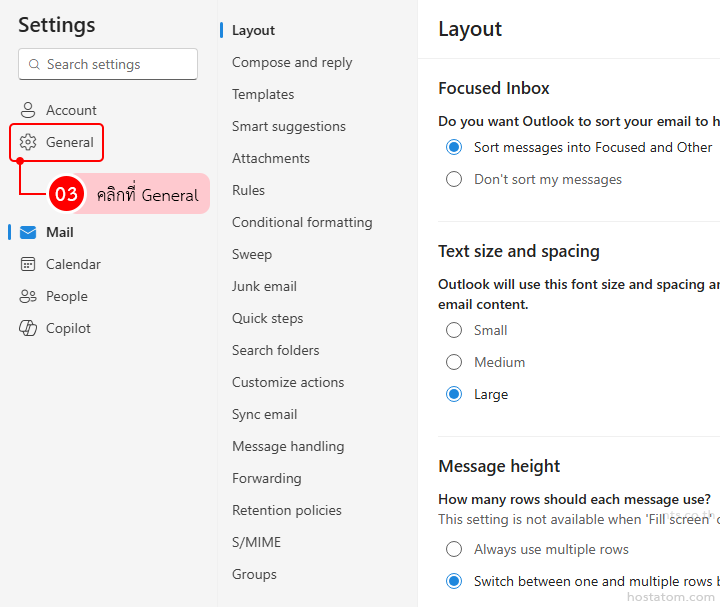This screenshot has width=720, height=607.
Task: Open the Rules settings
Action: (x=248, y=190)
